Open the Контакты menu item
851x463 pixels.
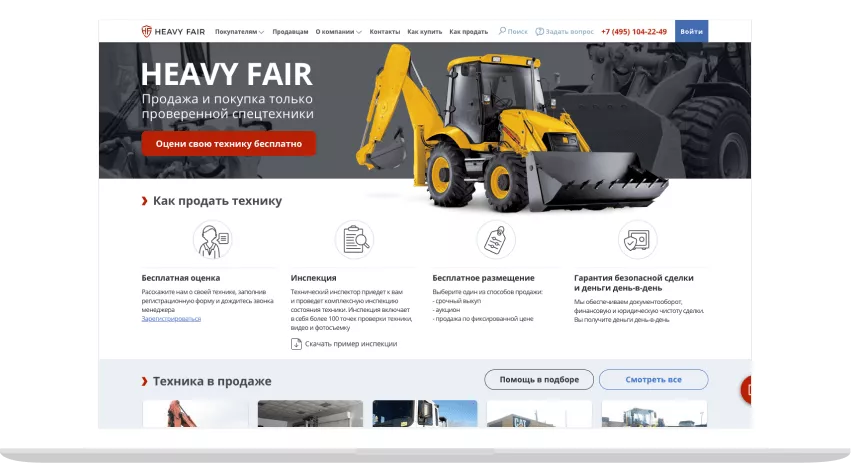384,32
